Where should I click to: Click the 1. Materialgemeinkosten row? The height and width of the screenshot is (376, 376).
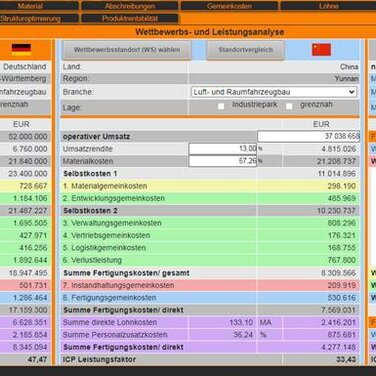point(210,186)
